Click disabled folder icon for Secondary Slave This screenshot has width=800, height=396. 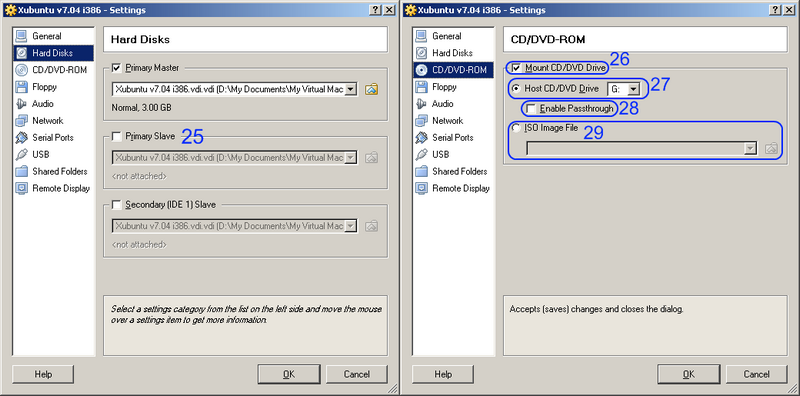click(x=371, y=226)
